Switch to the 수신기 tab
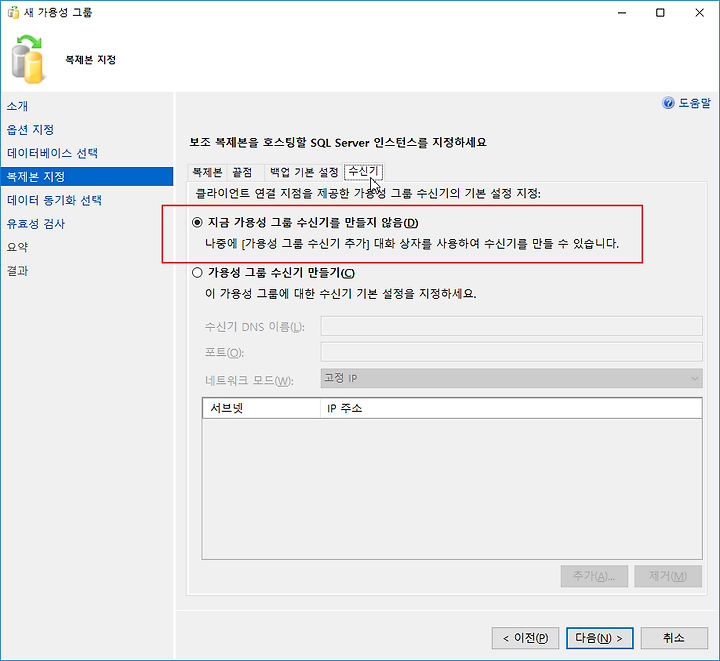The image size is (720, 661). tap(363, 171)
